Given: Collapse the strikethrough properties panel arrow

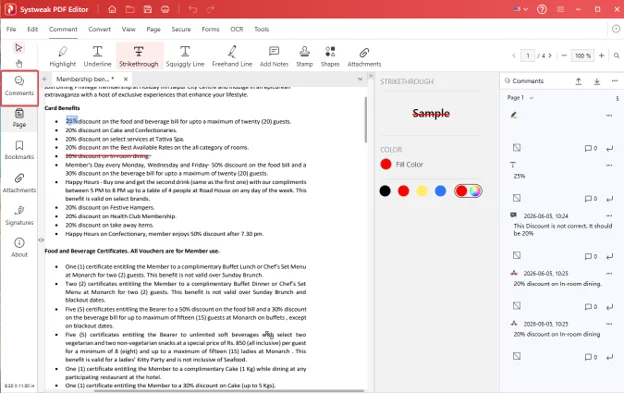Looking at the screenshot, I should click(370, 76).
